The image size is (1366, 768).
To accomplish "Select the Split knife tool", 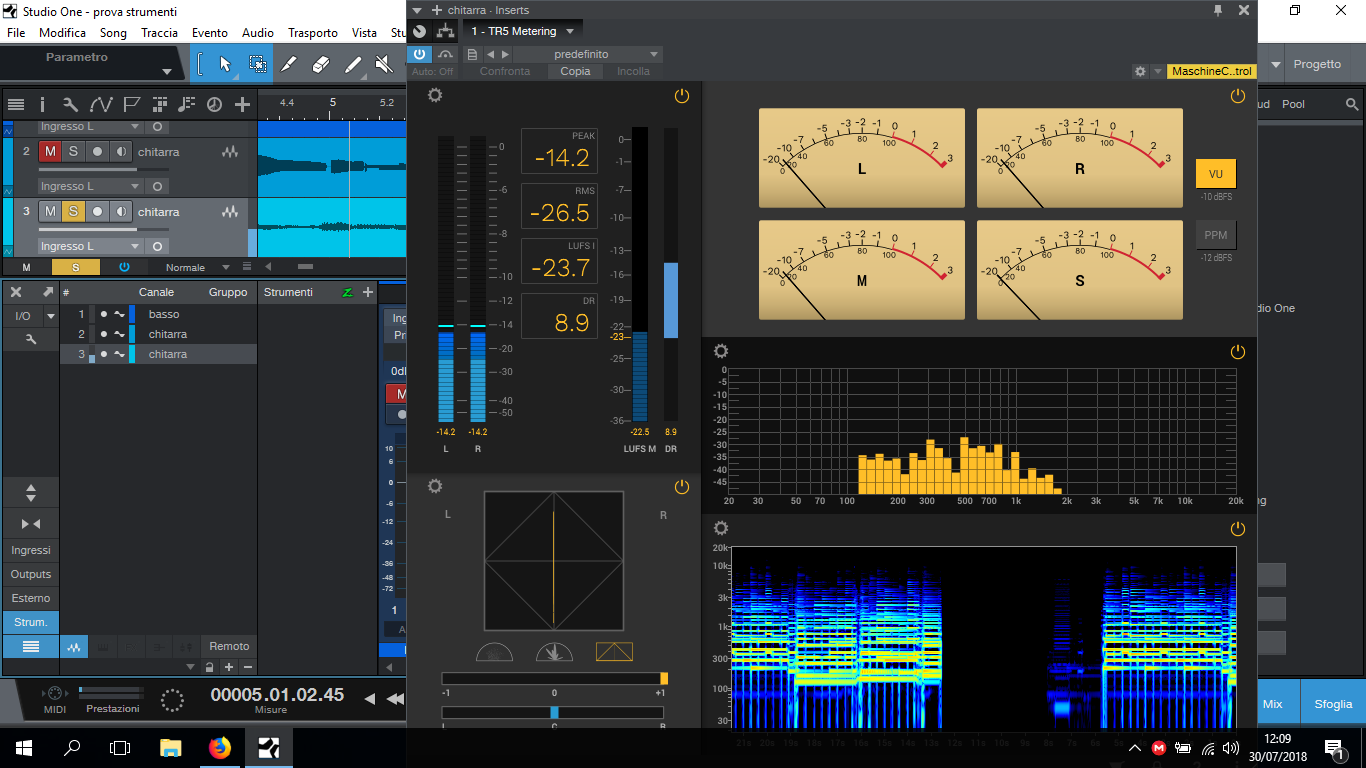I will click(288, 64).
